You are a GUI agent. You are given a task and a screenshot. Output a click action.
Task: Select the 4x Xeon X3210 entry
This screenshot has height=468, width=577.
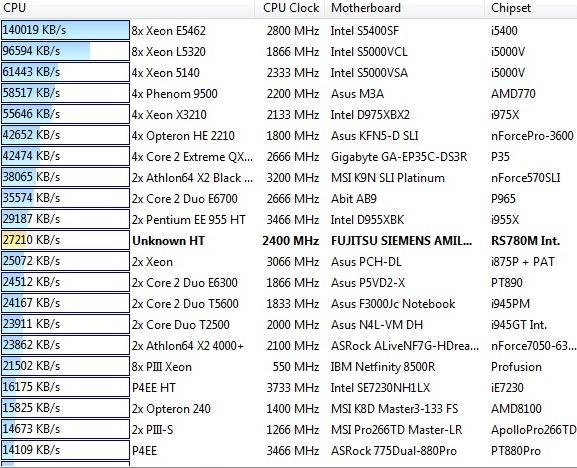[169, 114]
